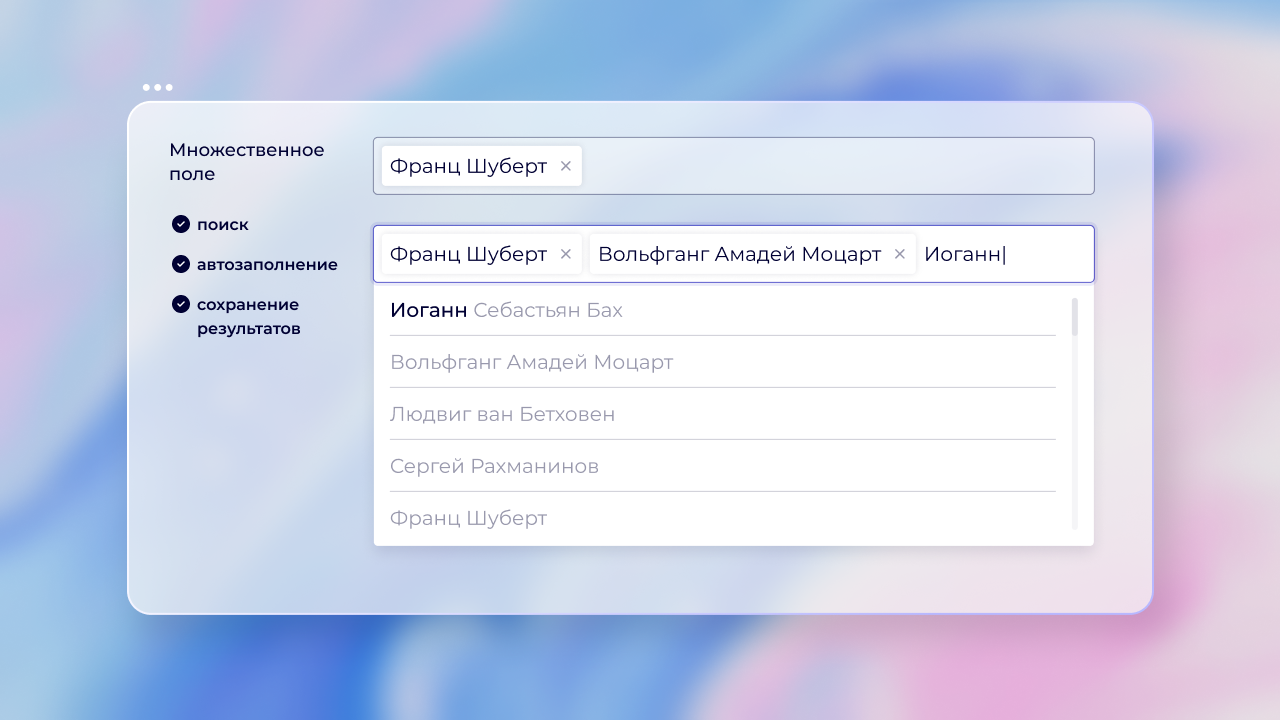
Task: Choose Франц Шуберт from the dropdown list
Action: click(x=723, y=518)
